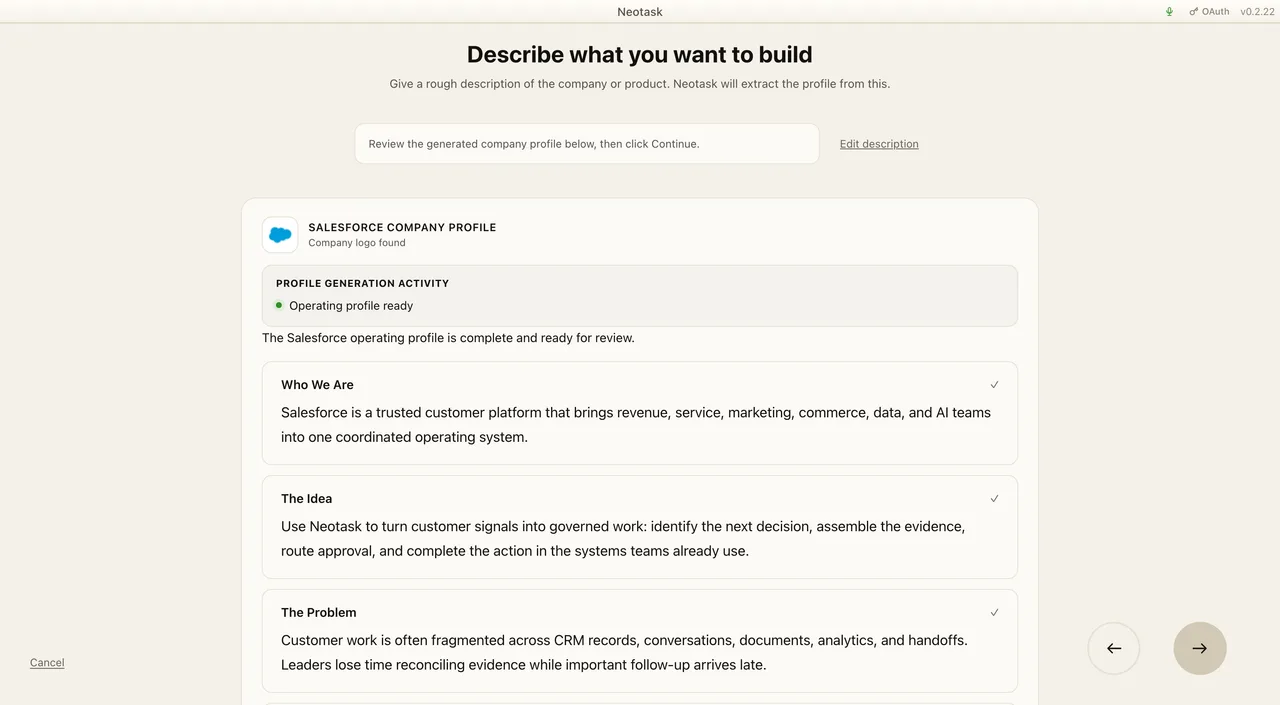Click the Salesforce cloud logo
The image size is (1280, 705).
[280, 235]
